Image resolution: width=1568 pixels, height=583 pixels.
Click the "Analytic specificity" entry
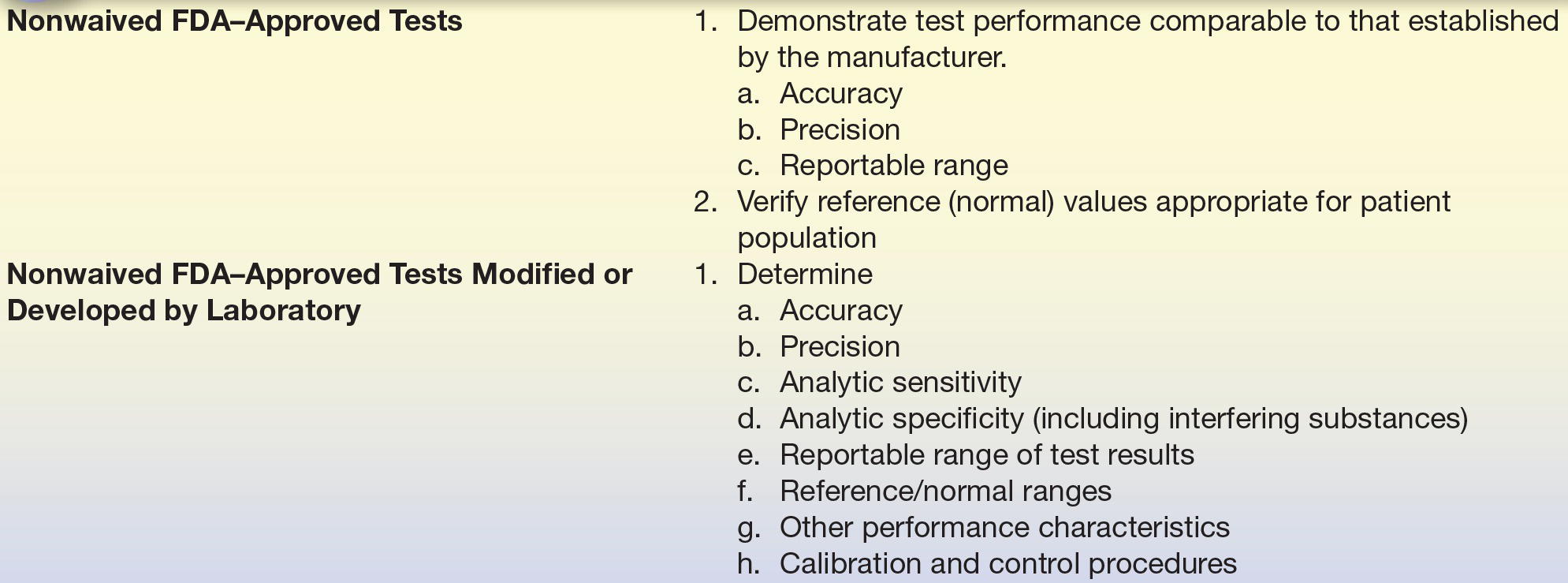click(901, 419)
